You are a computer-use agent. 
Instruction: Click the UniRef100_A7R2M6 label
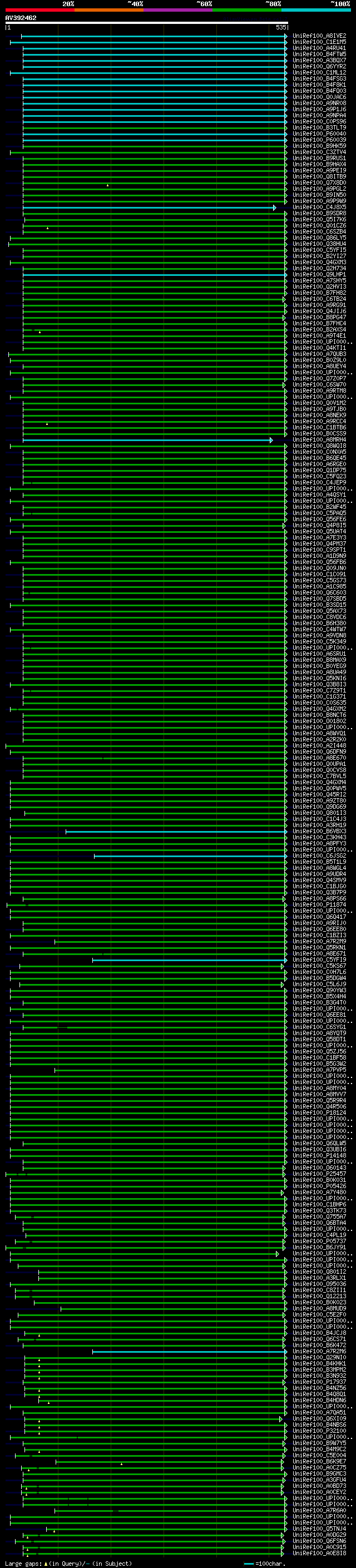click(x=319, y=1351)
